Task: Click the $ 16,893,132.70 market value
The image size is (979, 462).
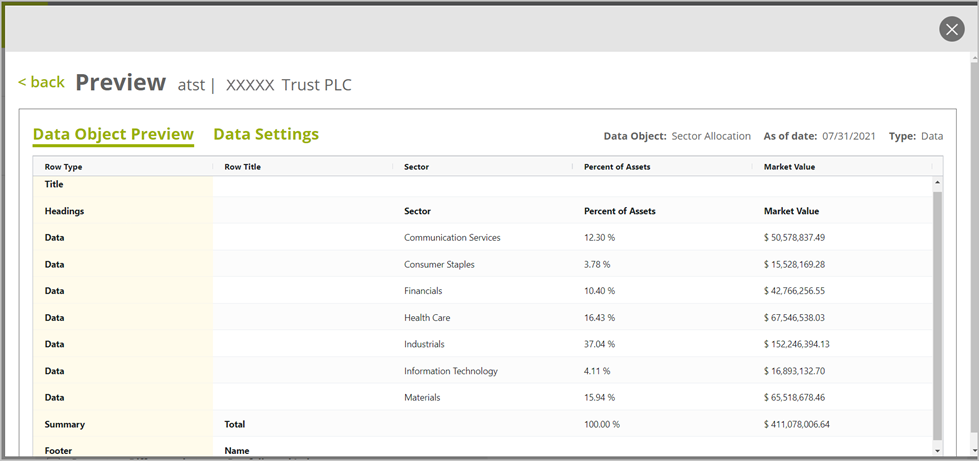Action: pyautogui.click(x=794, y=371)
